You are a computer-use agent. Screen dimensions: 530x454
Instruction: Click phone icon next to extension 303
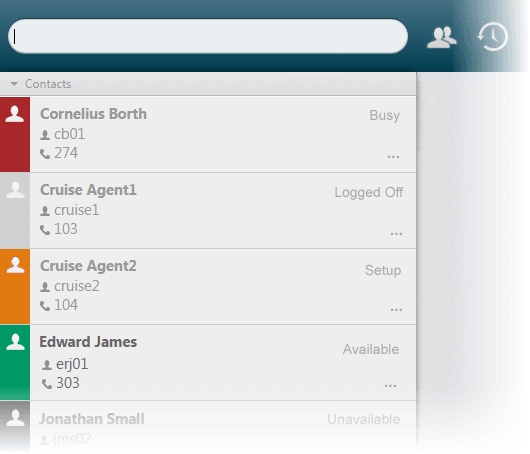click(x=47, y=384)
